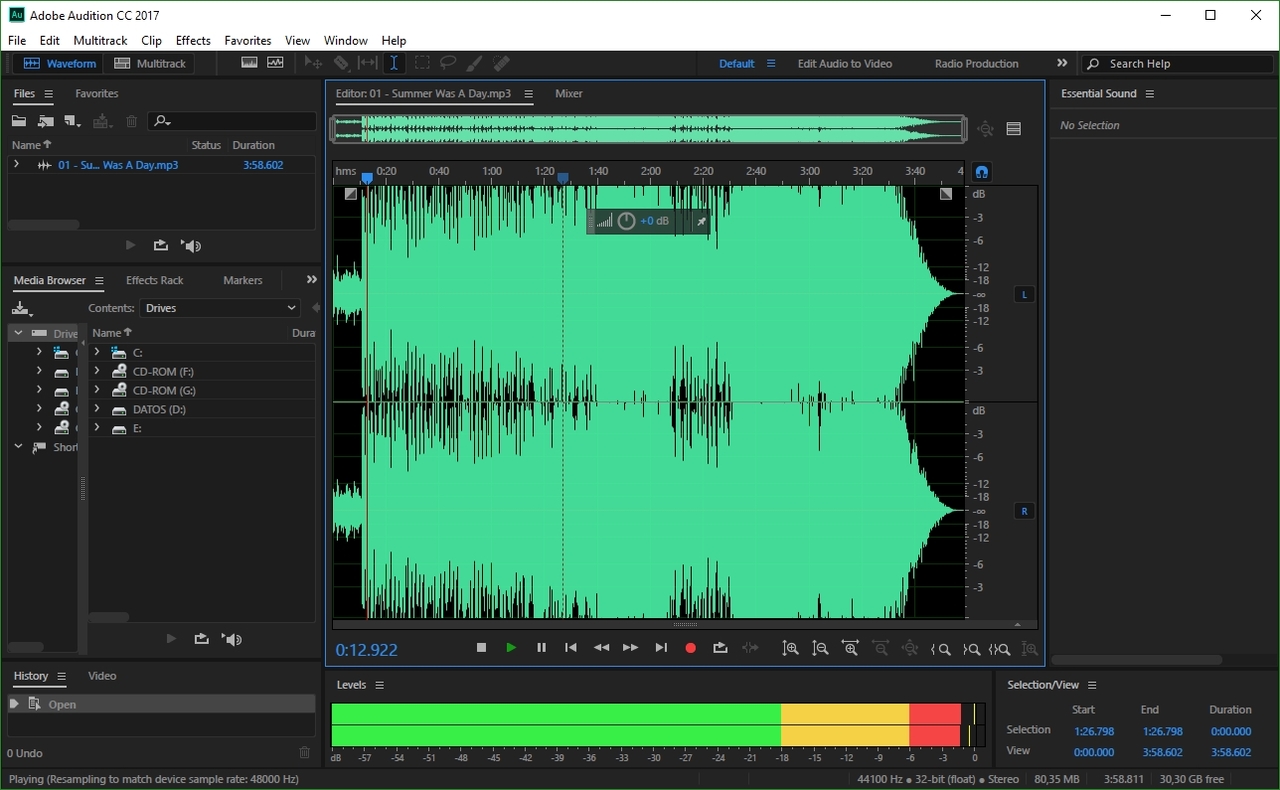1280x790 pixels.
Task: Click the Rewind button
Action: pyautogui.click(x=601, y=648)
